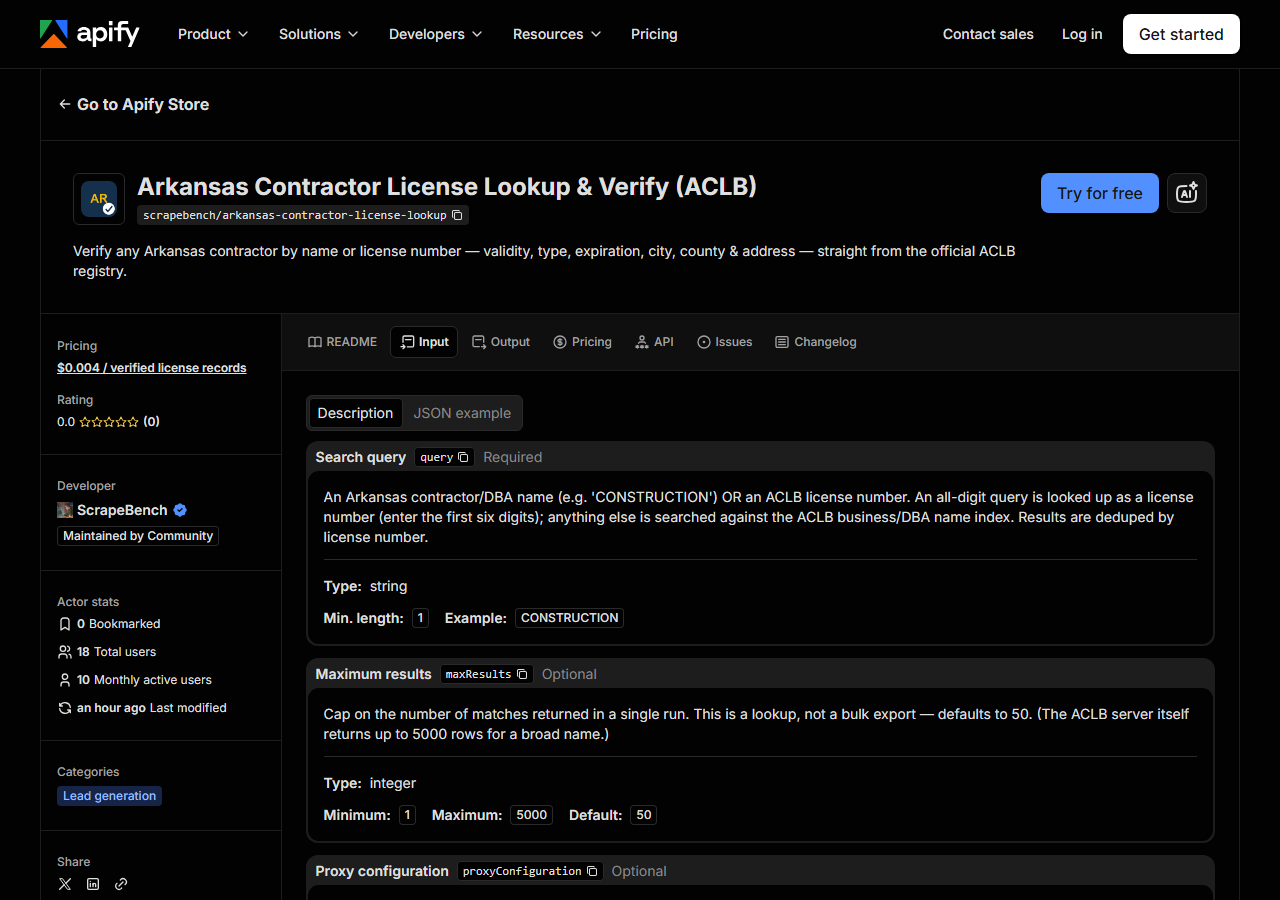
Task: Switch to the API tab
Action: [654, 342]
